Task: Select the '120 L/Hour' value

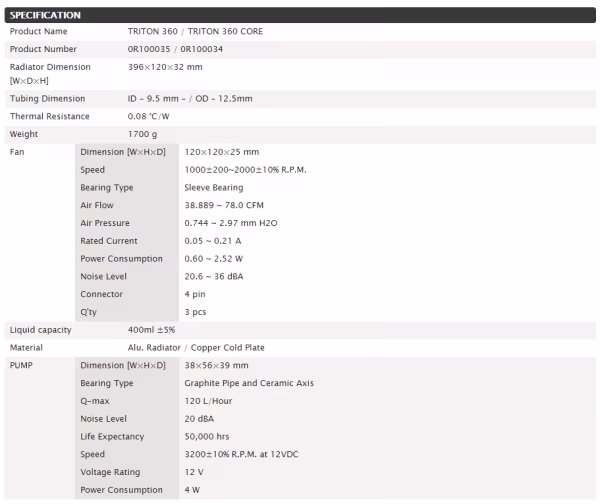Action: coord(208,401)
